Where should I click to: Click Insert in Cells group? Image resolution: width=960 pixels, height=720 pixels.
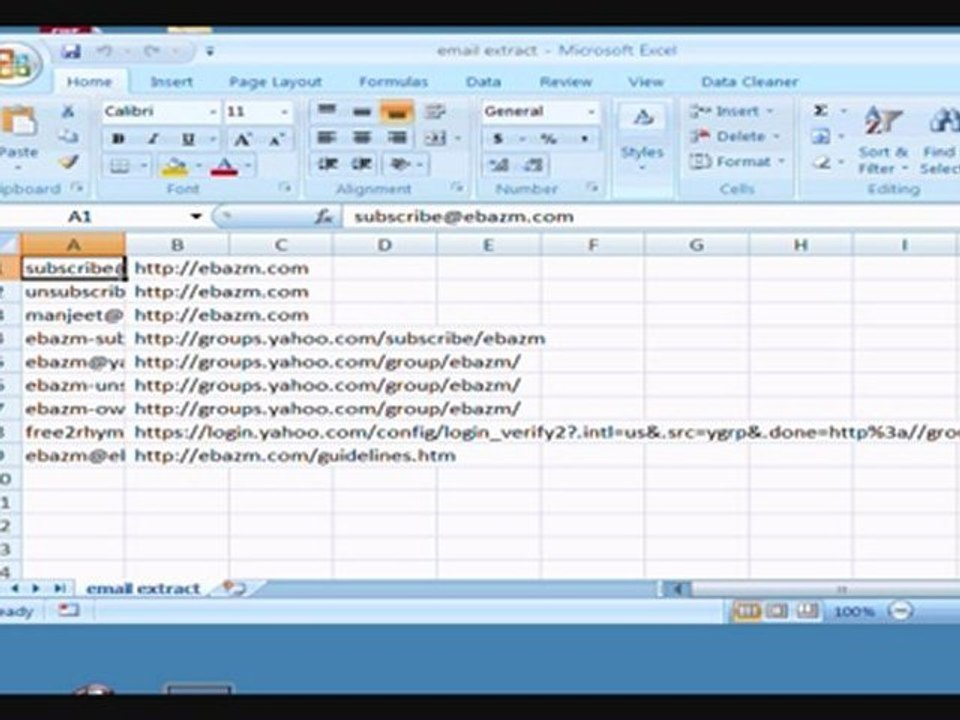731,111
